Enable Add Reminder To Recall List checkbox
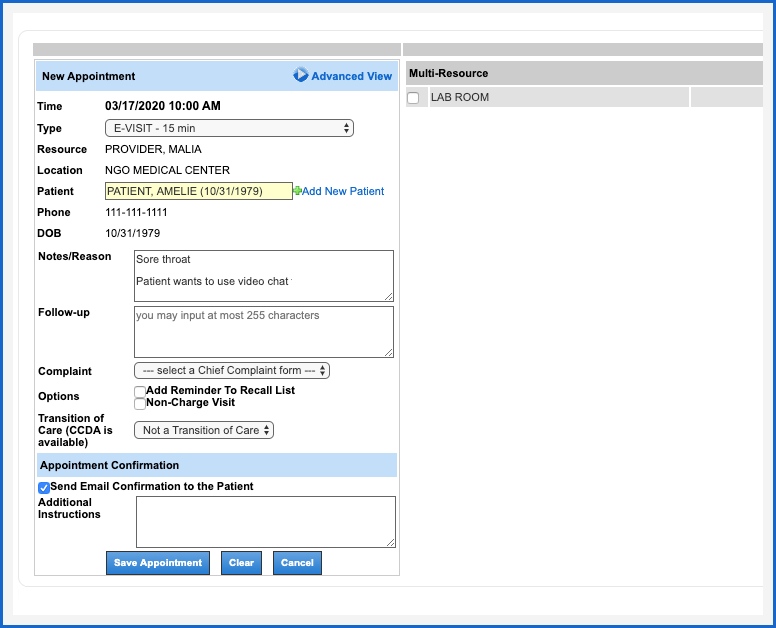The height and width of the screenshot is (628, 776). tap(140, 392)
